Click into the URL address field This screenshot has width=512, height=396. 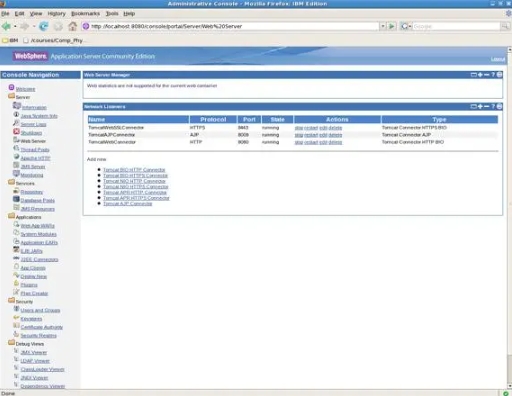pos(234,26)
